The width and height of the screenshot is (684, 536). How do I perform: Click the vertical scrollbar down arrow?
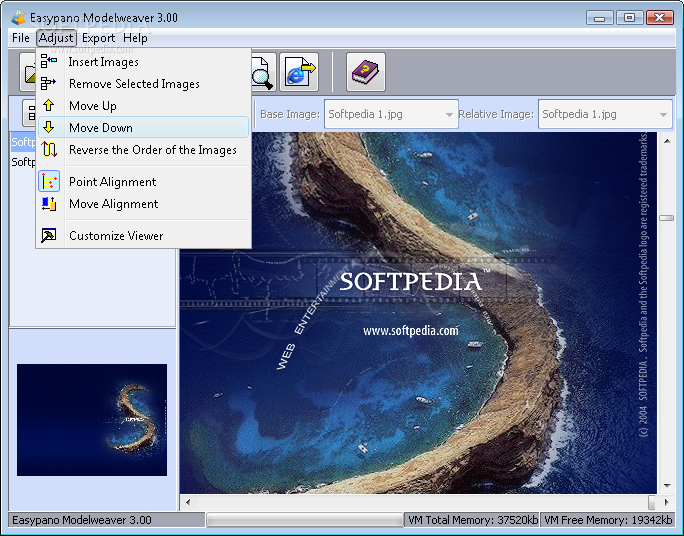(x=667, y=485)
